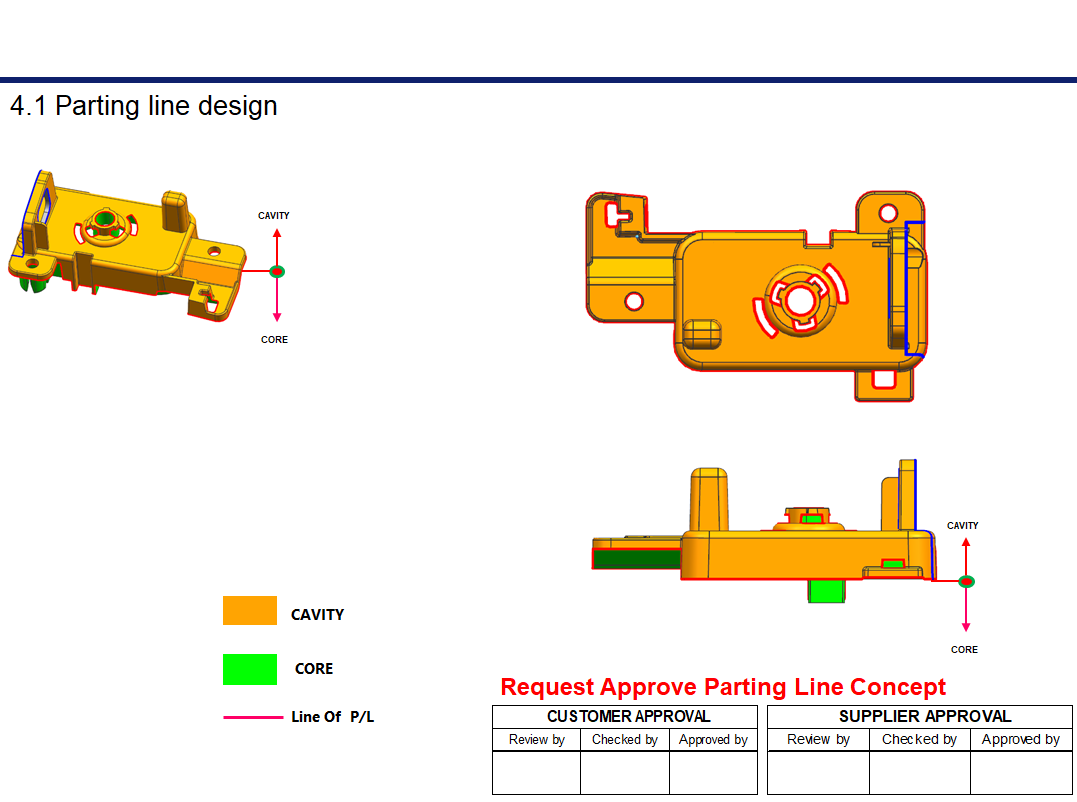This screenshot has height=802, width=1077.
Task: Select the upward CAVITY arrow near isometric view
Action: tap(277, 244)
